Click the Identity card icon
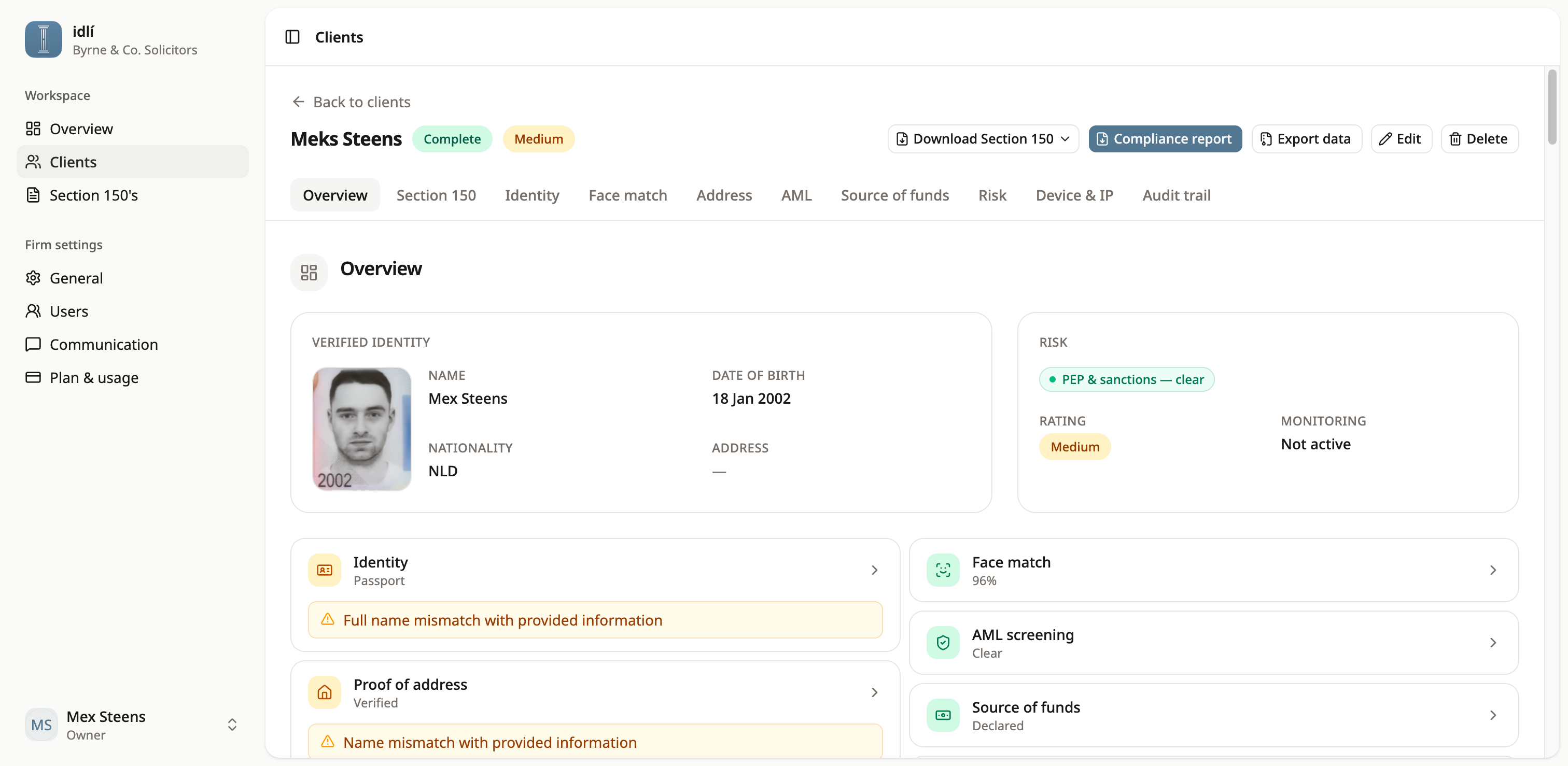1568x766 pixels. click(x=325, y=570)
